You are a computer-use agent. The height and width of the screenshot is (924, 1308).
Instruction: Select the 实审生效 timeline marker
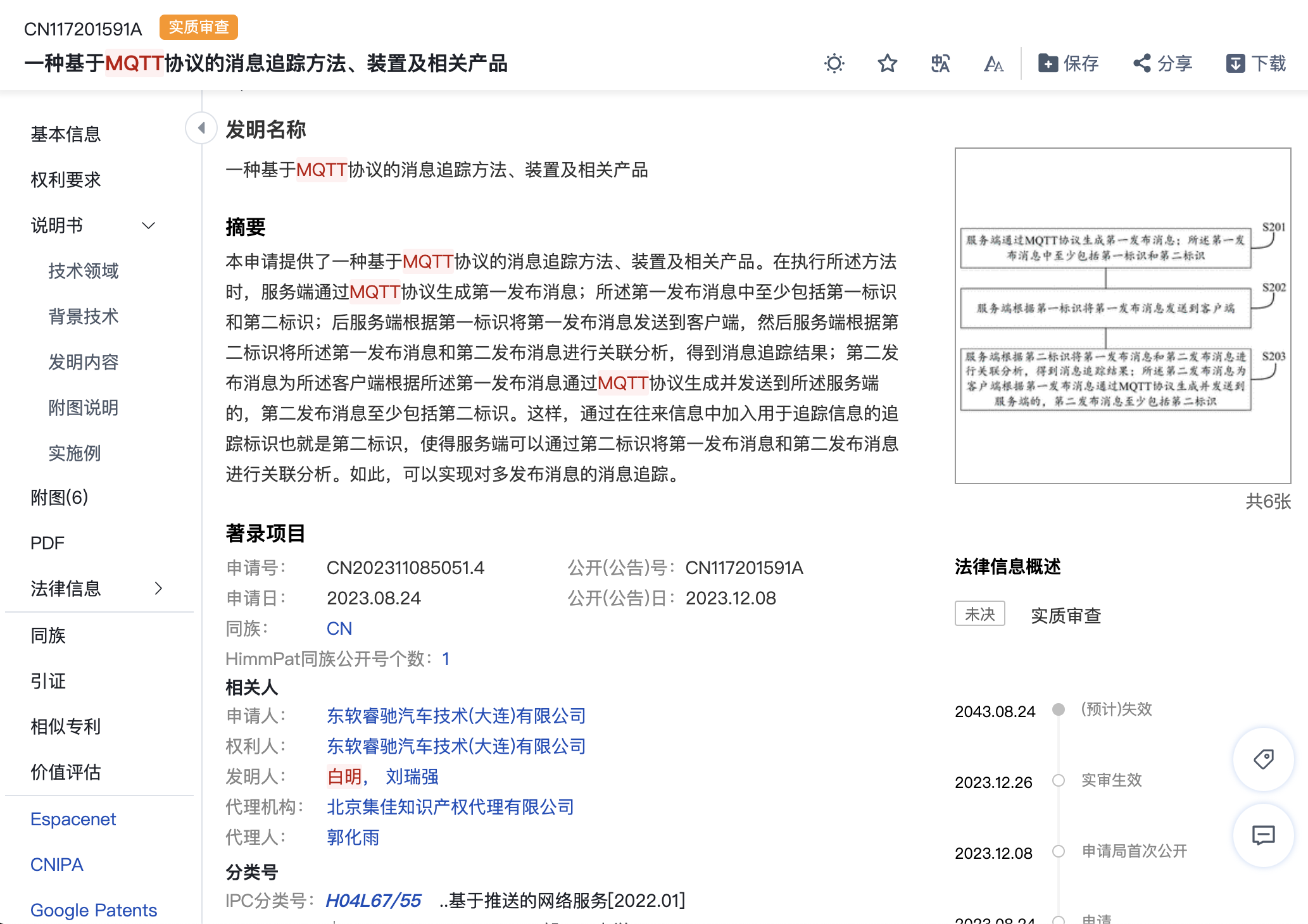pyautogui.click(x=1058, y=780)
